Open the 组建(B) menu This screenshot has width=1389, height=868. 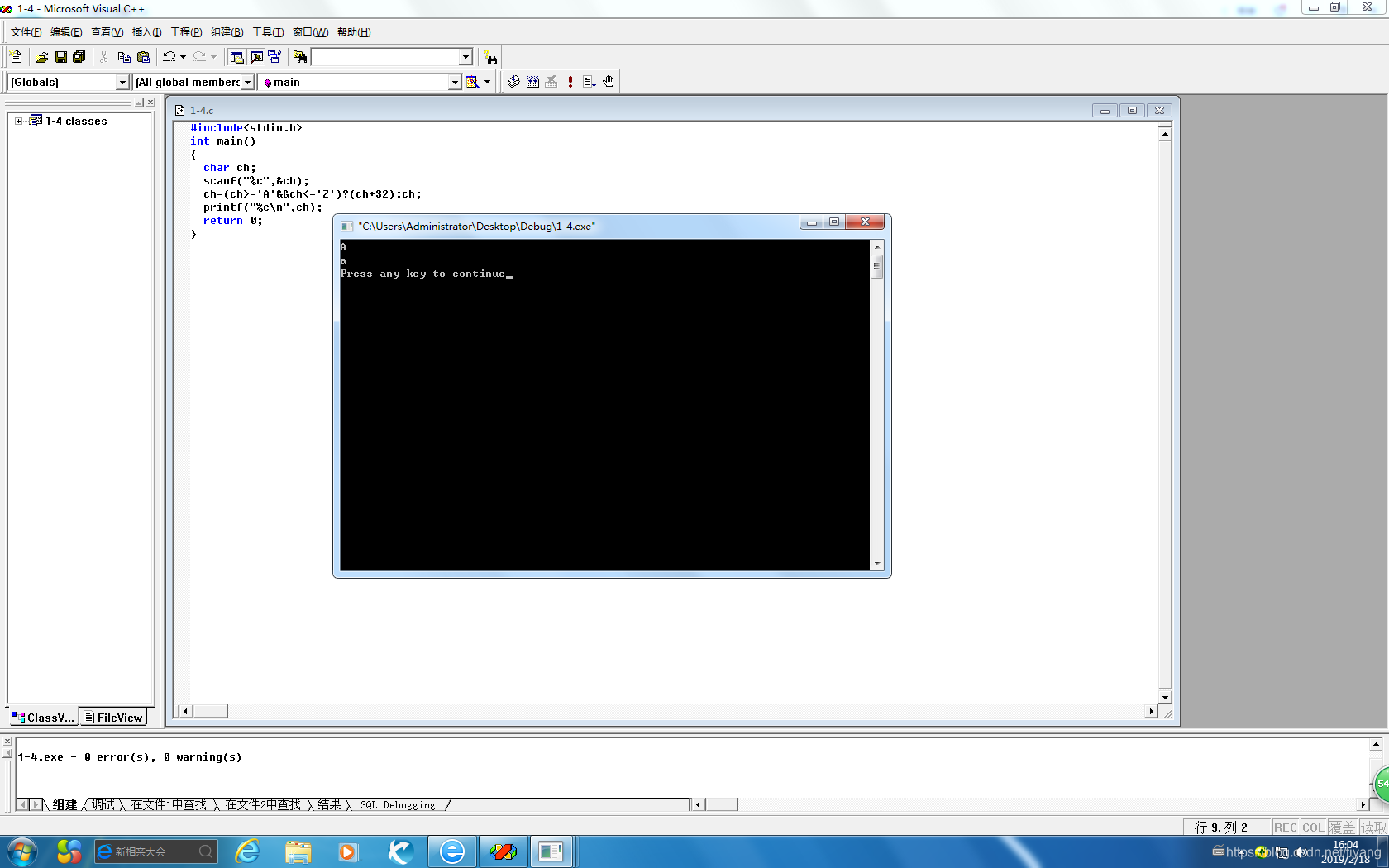[227, 32]
